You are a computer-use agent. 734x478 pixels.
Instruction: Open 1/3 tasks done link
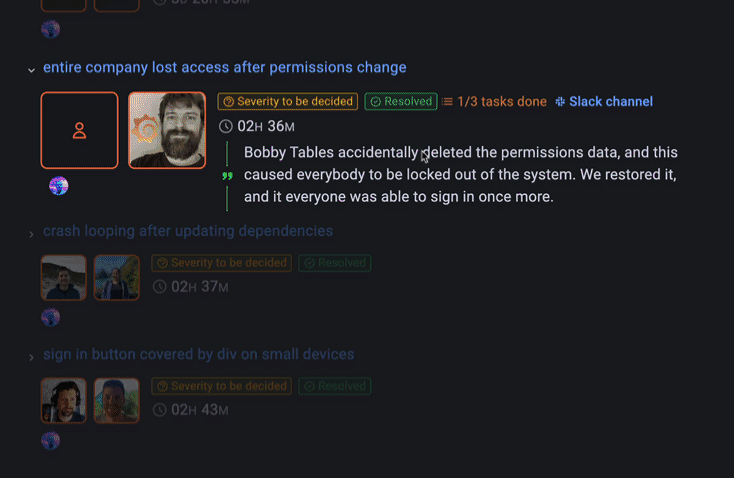coord(501,102)
